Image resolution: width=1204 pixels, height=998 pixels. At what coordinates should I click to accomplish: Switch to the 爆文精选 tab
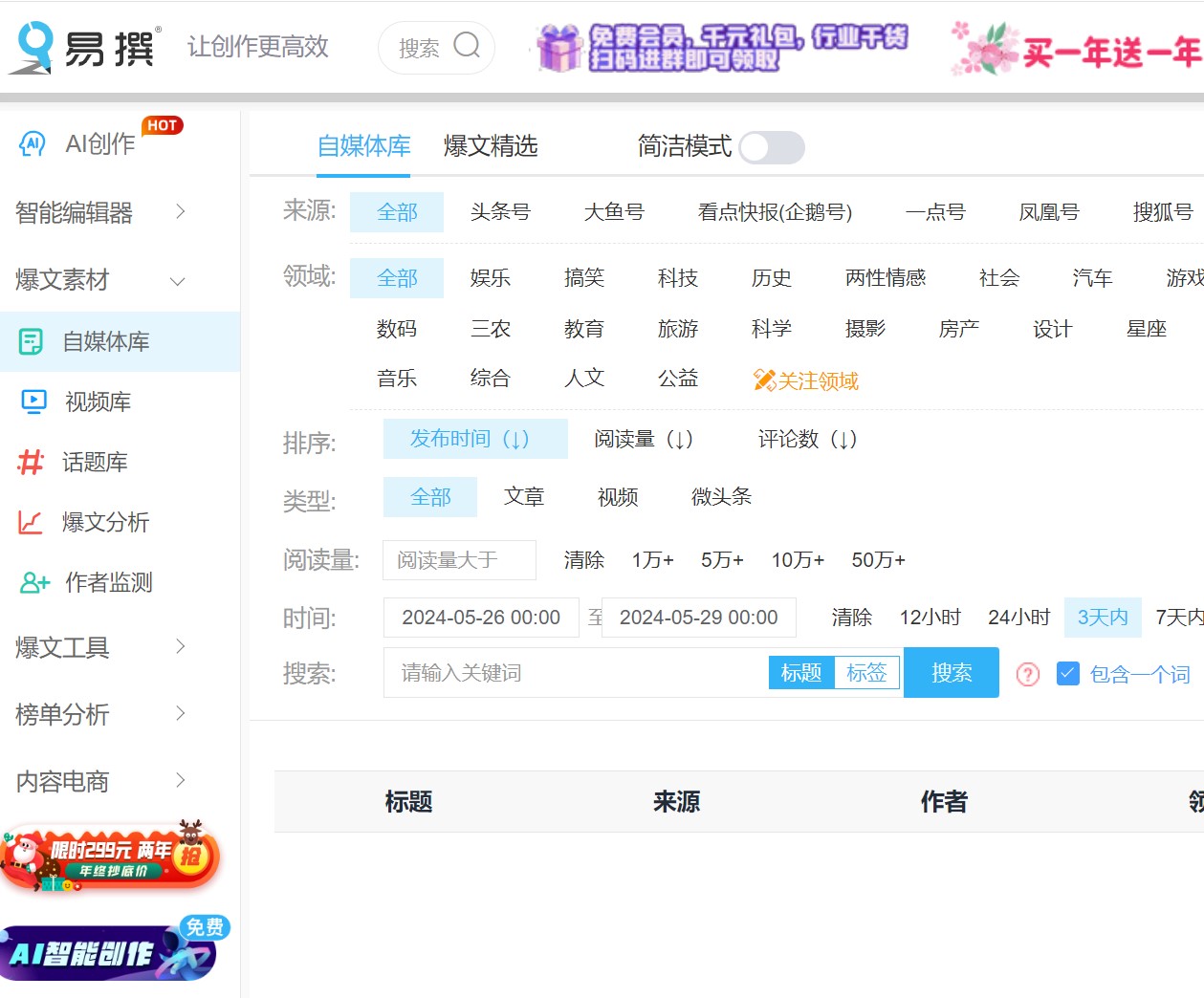click(x=490, y=147)
